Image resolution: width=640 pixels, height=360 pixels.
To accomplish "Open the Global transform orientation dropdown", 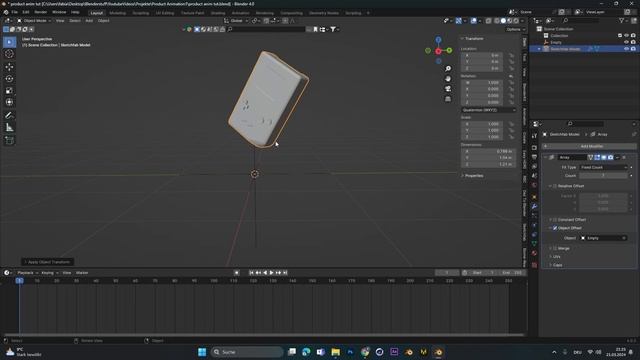I will (236, 20).
